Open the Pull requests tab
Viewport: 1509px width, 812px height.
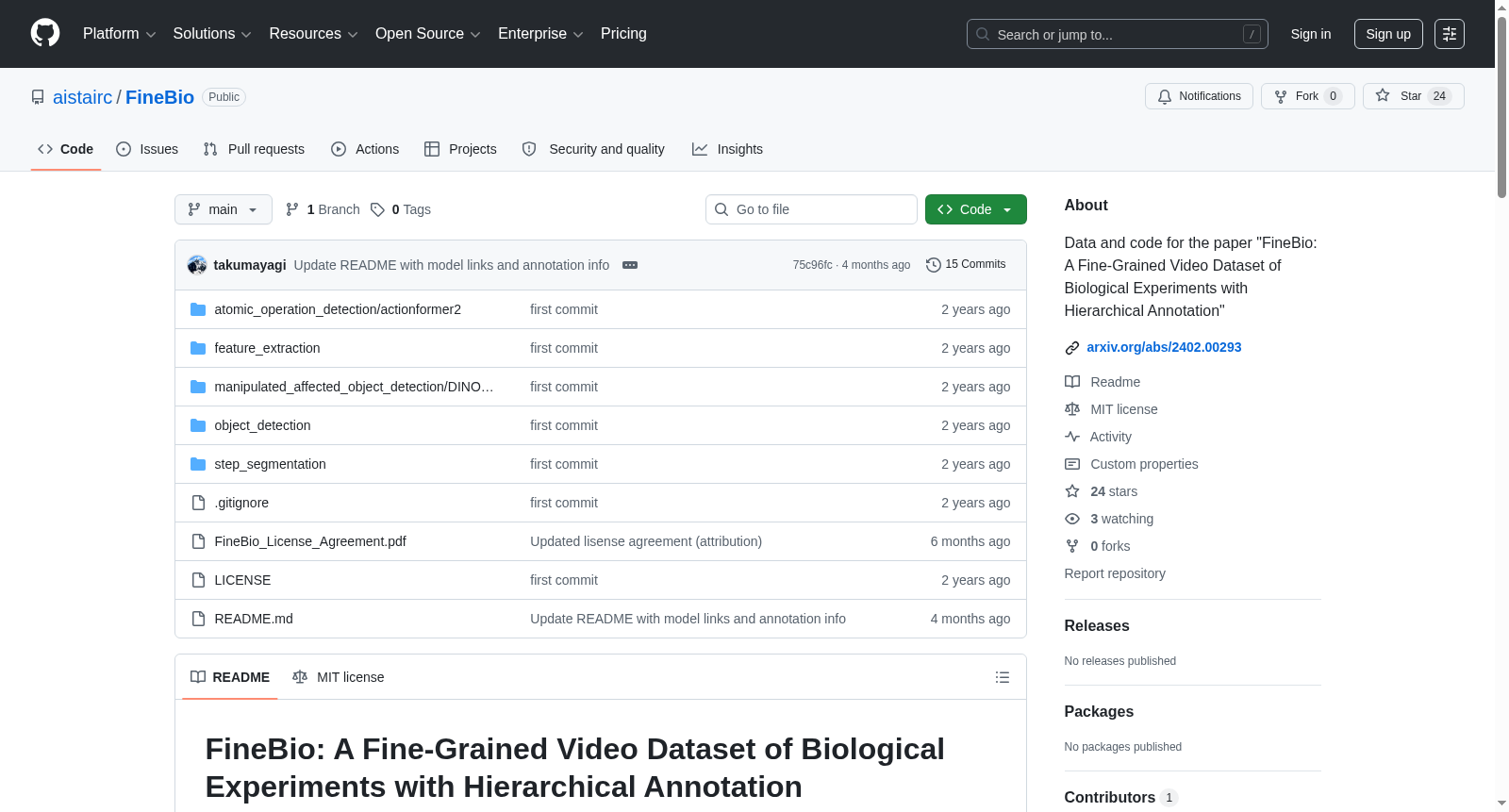pos(254,149)
